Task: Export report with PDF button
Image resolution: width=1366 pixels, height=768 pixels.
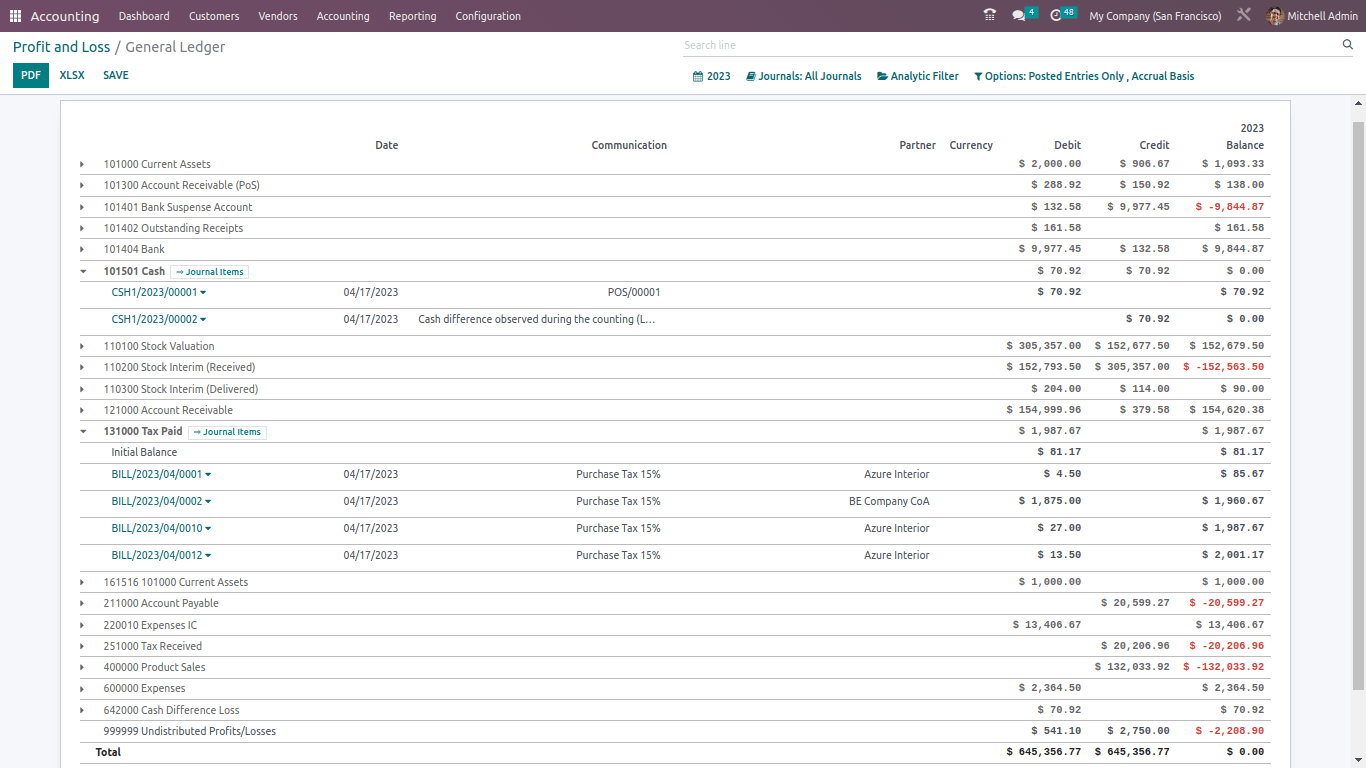Action: [31, 75]
